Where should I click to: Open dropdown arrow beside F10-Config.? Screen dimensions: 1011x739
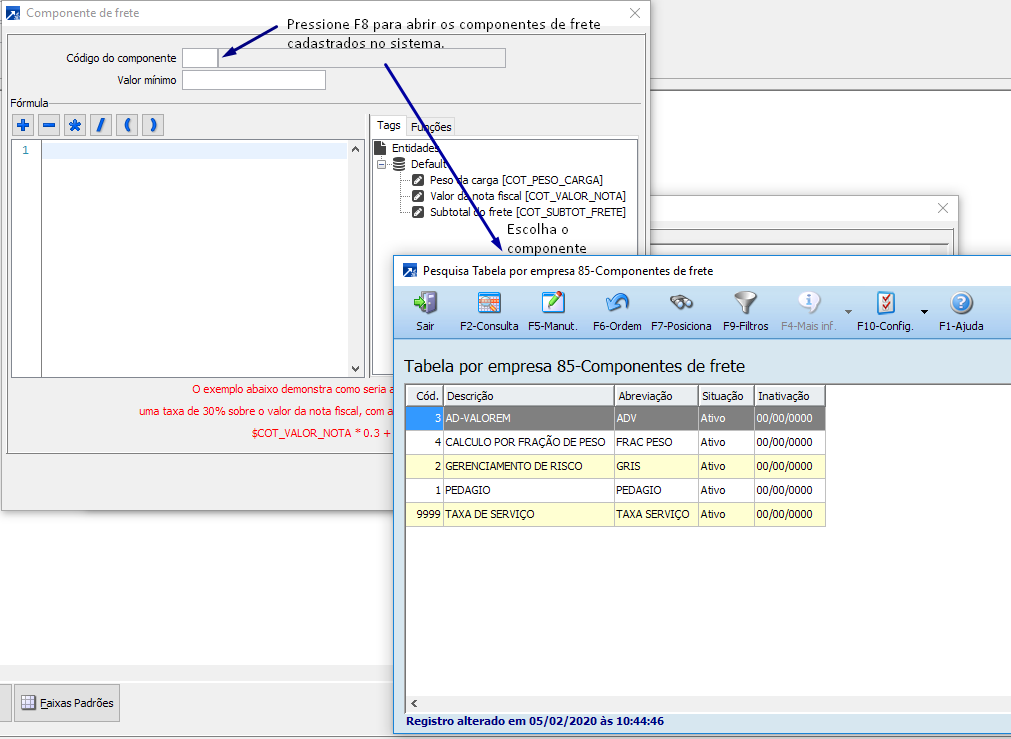(x=924, y=312)
